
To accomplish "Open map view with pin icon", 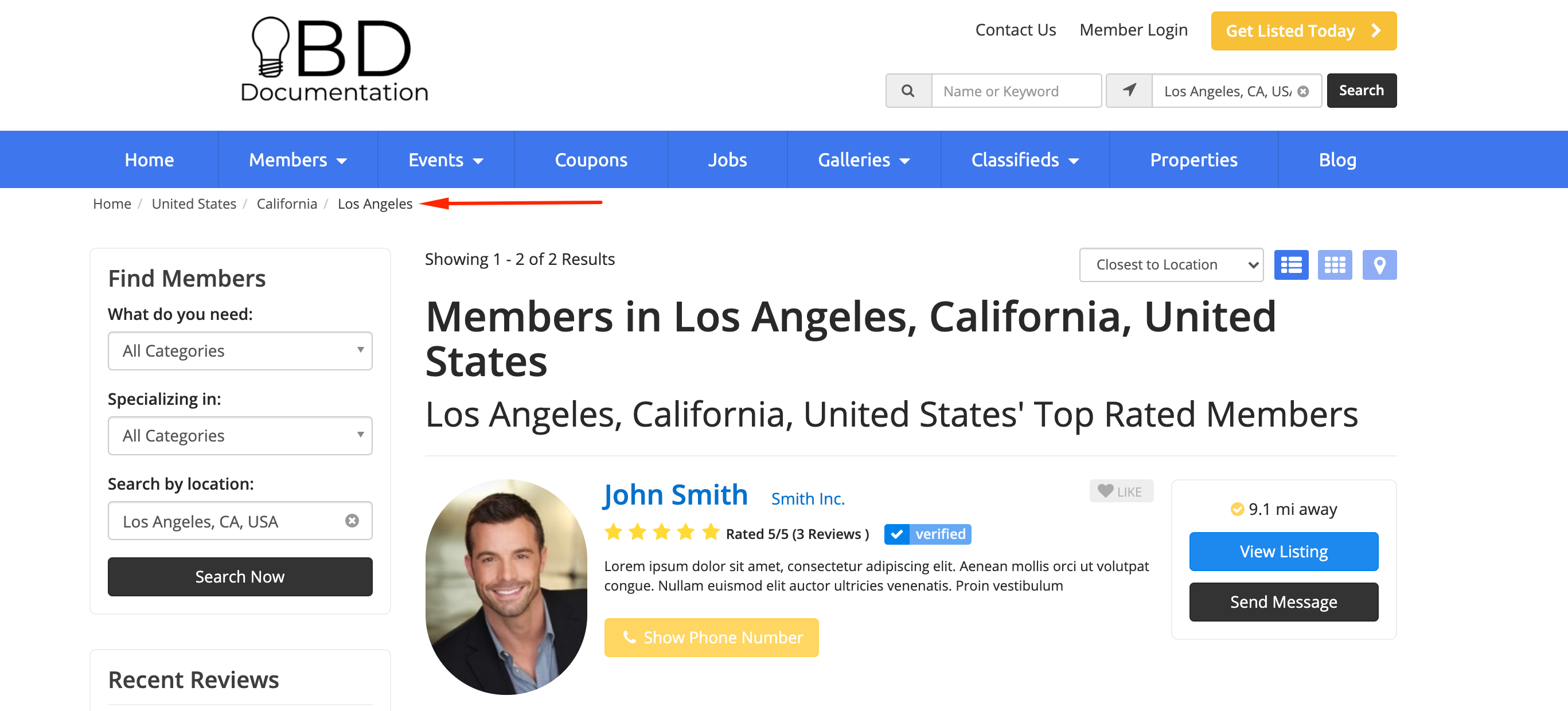I will point(1379,265).
